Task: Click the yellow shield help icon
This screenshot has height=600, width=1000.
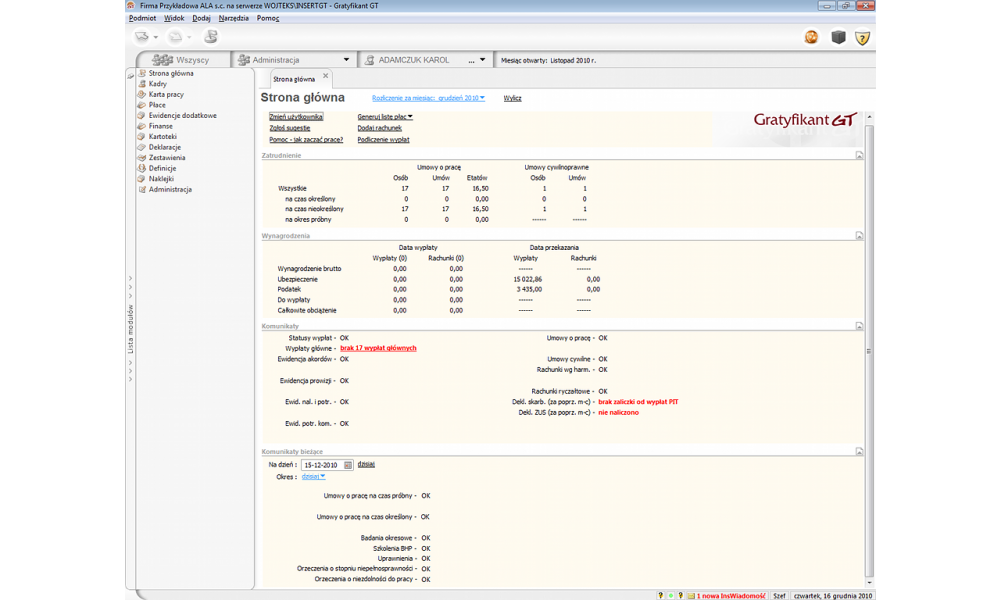Action: point(862,38)
